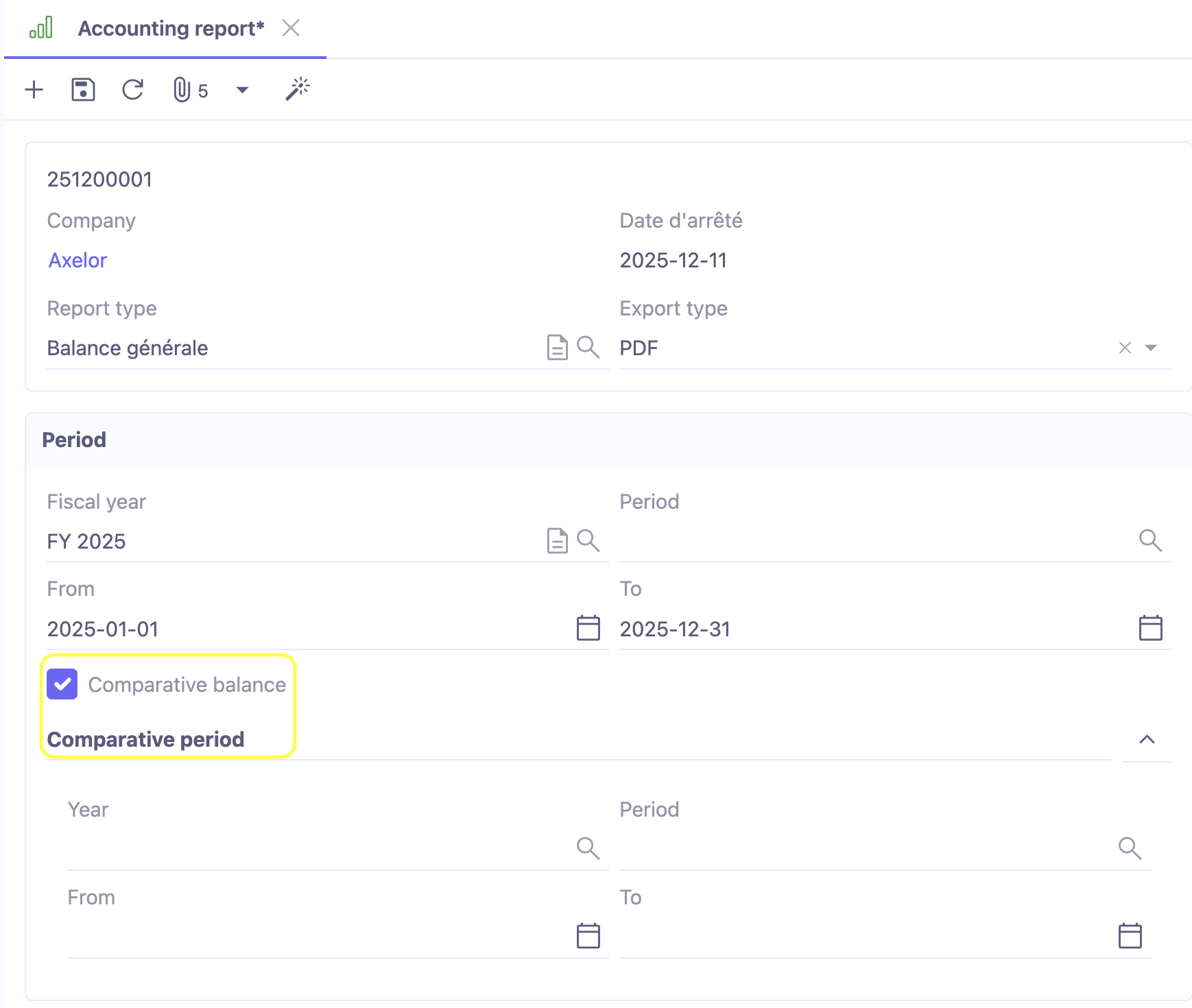Click the plus icon to create new record
Image resolution: width=1192 pixels, height=1008 pixels.
(x=34, y=90)
